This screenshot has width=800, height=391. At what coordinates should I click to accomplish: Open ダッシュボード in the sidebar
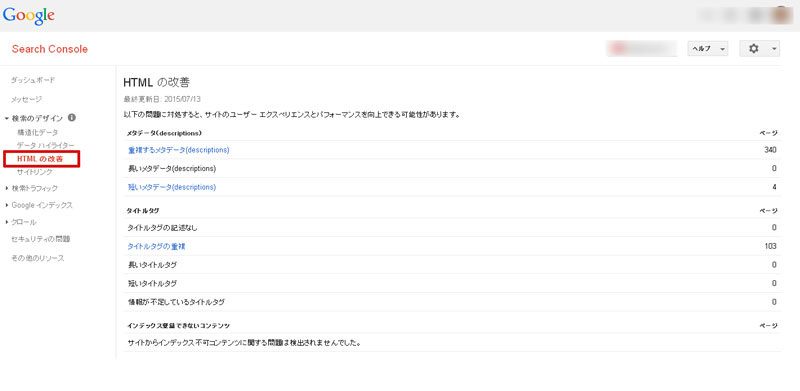point(33,81)
